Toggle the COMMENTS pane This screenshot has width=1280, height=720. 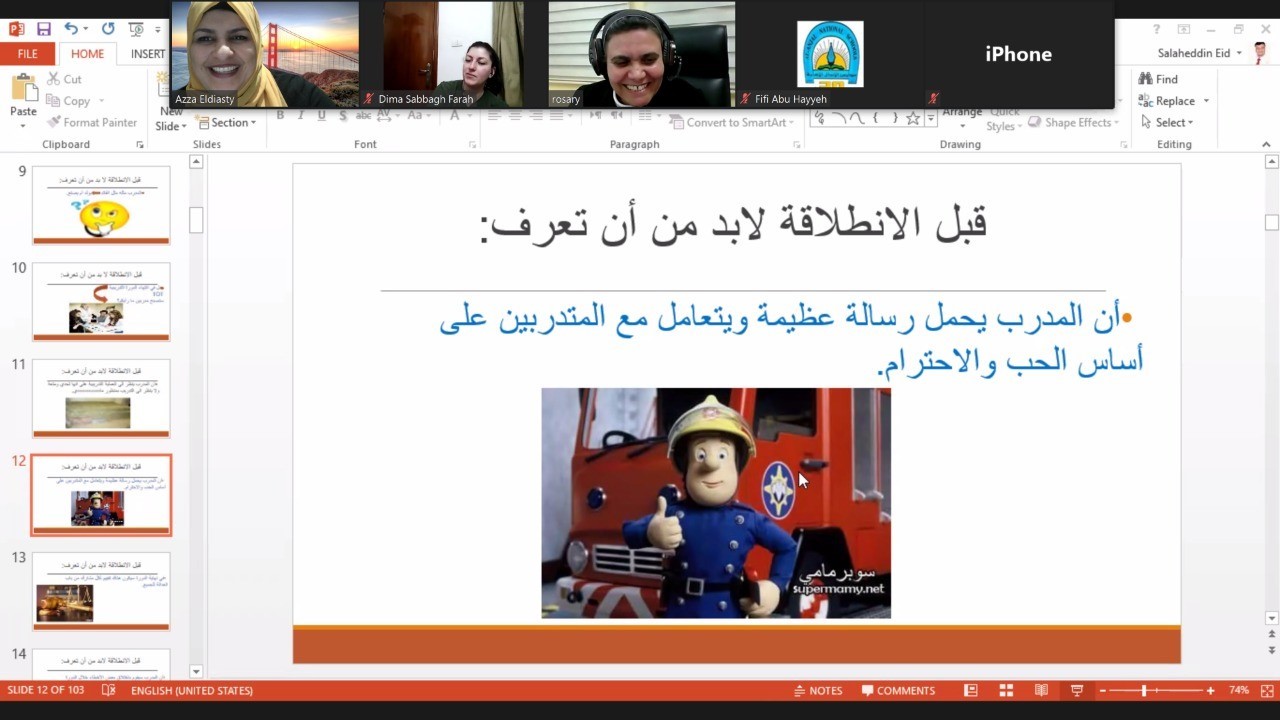tap(898, 691)
